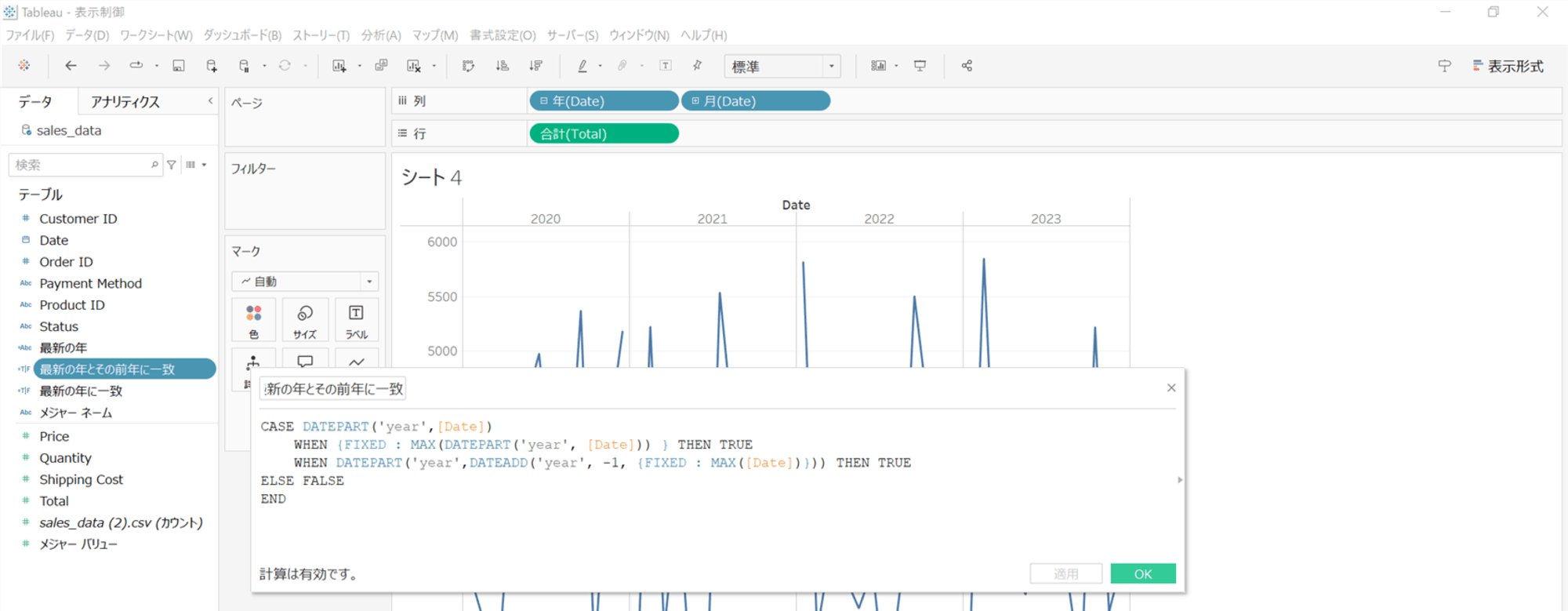
Task: Click the Customer ID field
Action: 78,219
